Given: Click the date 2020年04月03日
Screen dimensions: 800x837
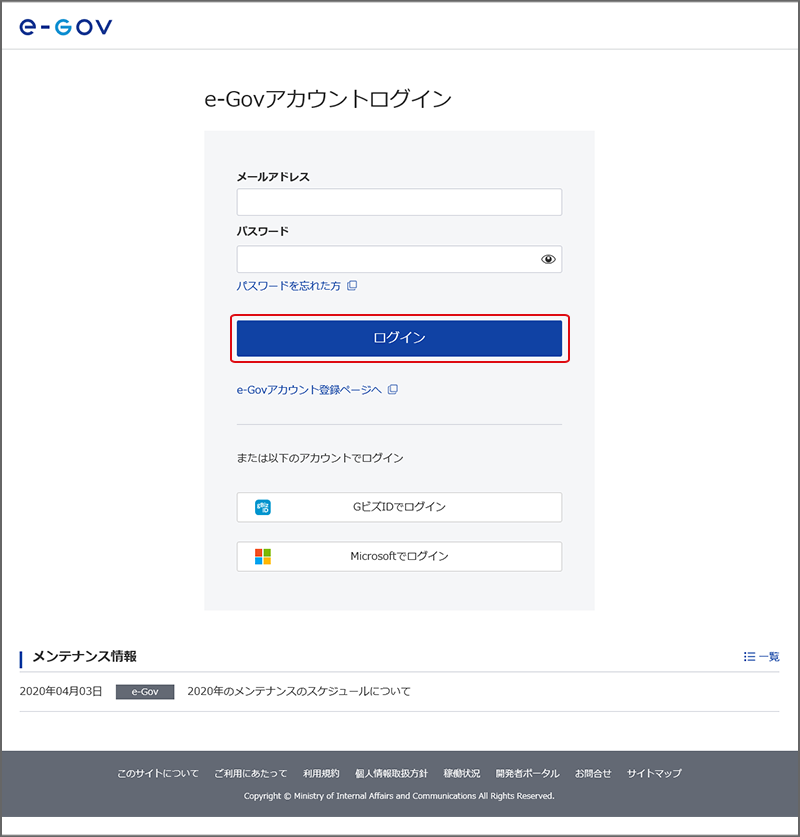Looking at the screenshot, I should (61, 691).
